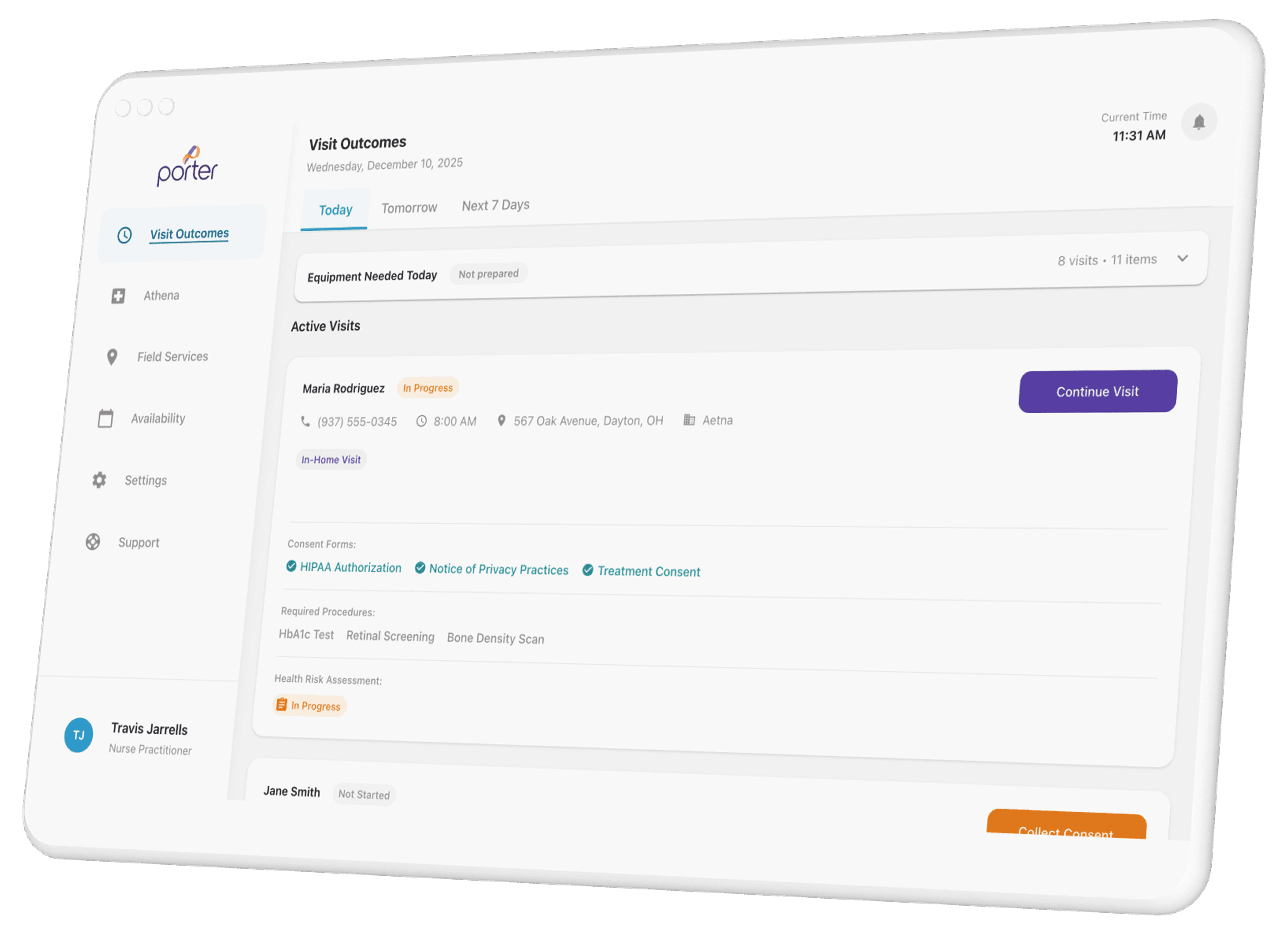This screenshot has height=932, width=1288.
Task: Click the Continue Visit button
Action: 1098,391
